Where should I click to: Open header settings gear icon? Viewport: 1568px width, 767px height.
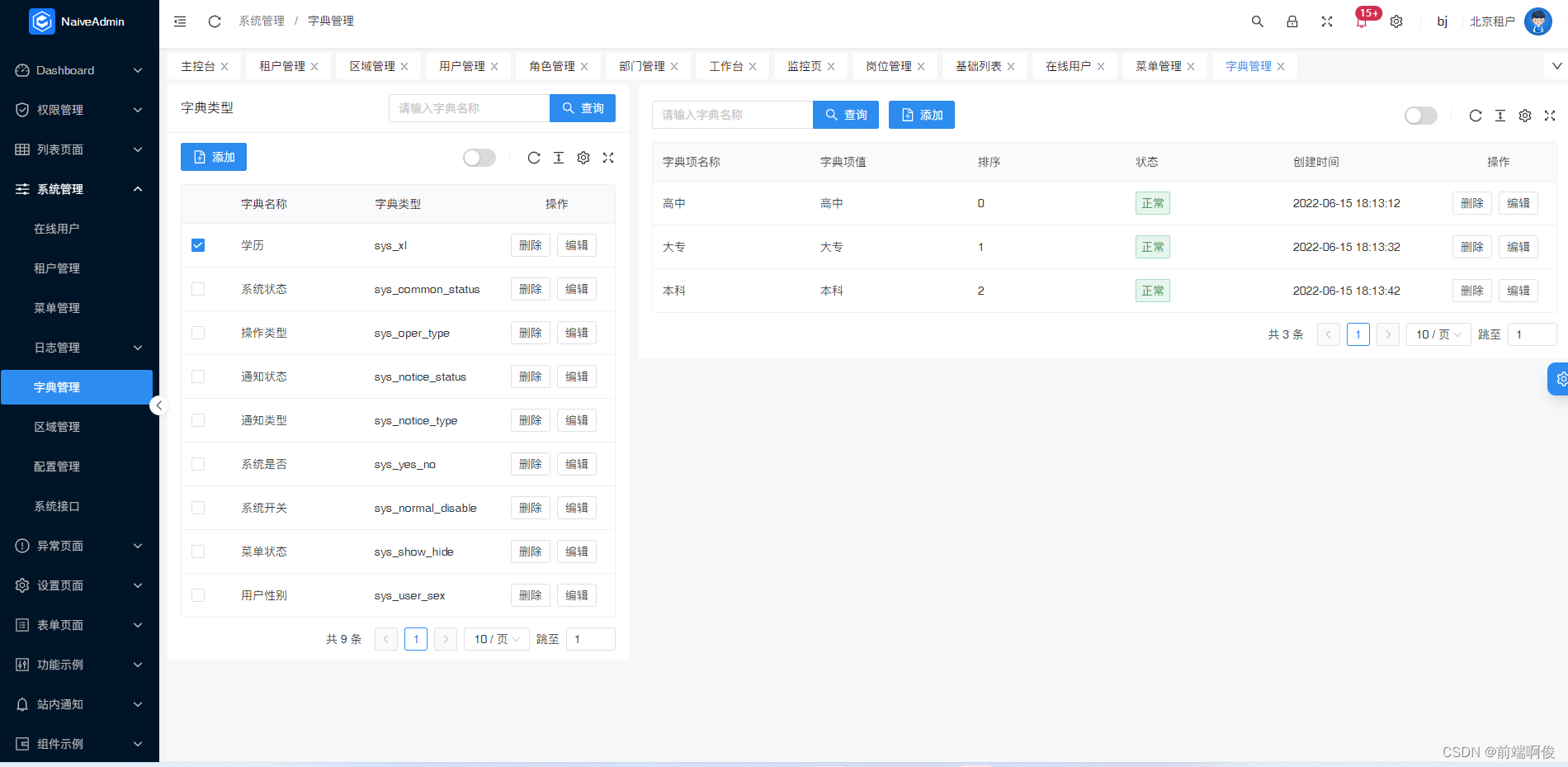point(1396,21)
